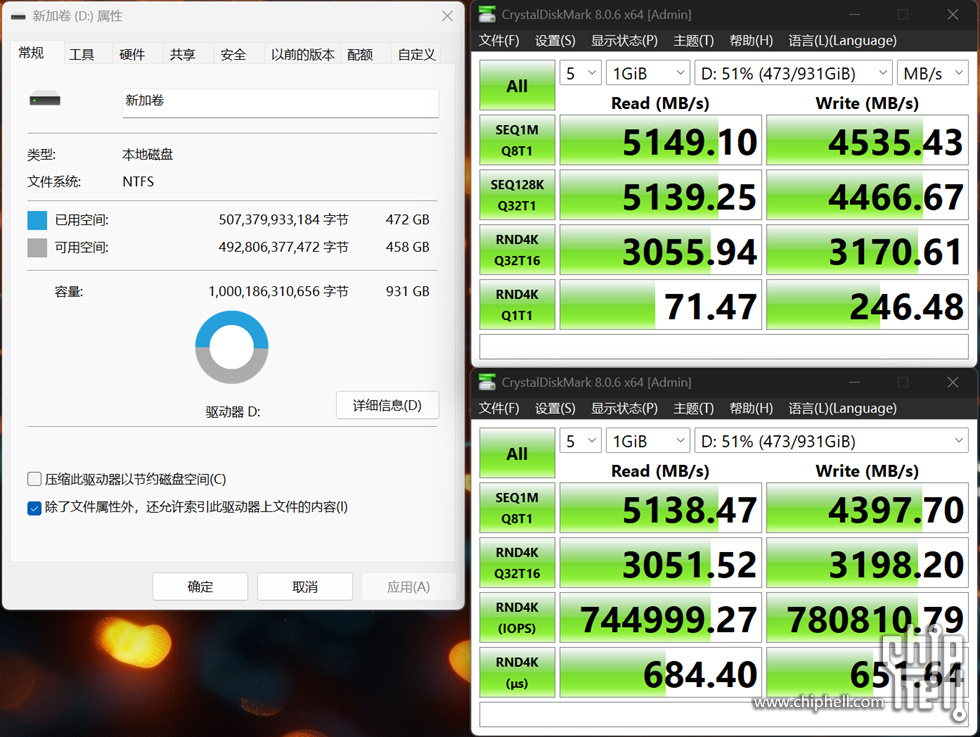
Task: Open the MB/s unit dropdown
Action: (x=932, y=73)
